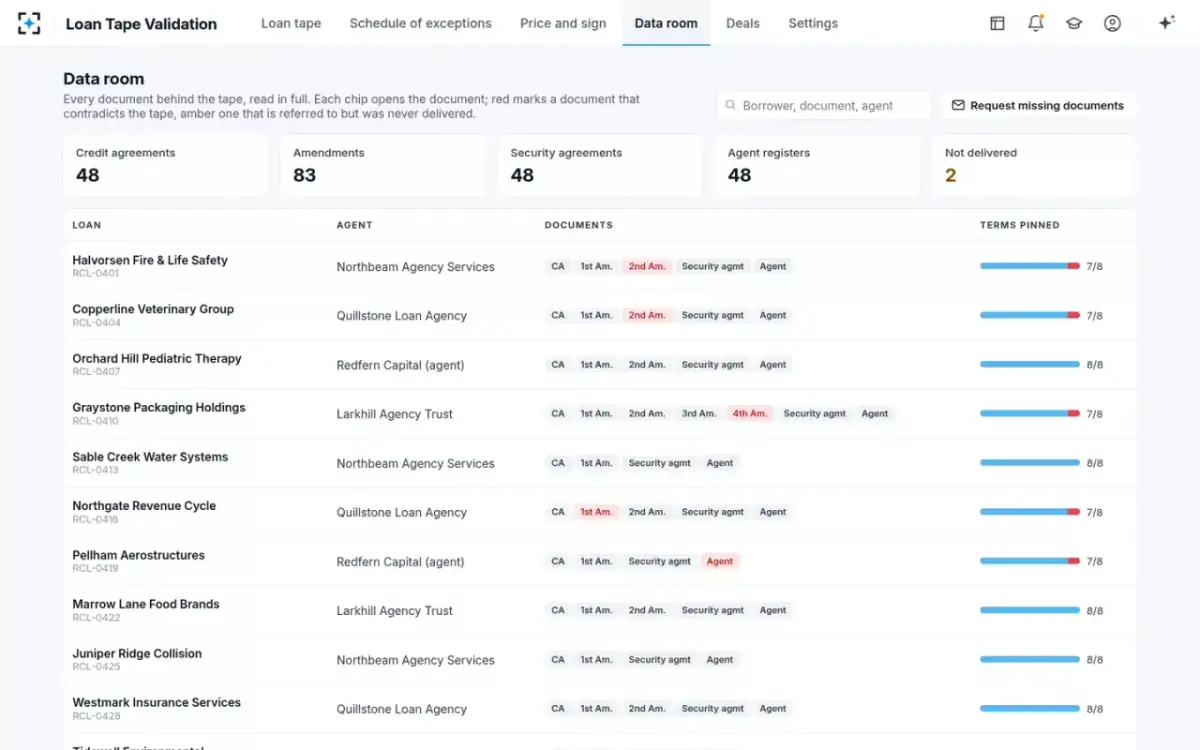Open Juniper Ridge 1st Am. chip
The height and width of the screenshot is (750, 1200).
[596, 660]
